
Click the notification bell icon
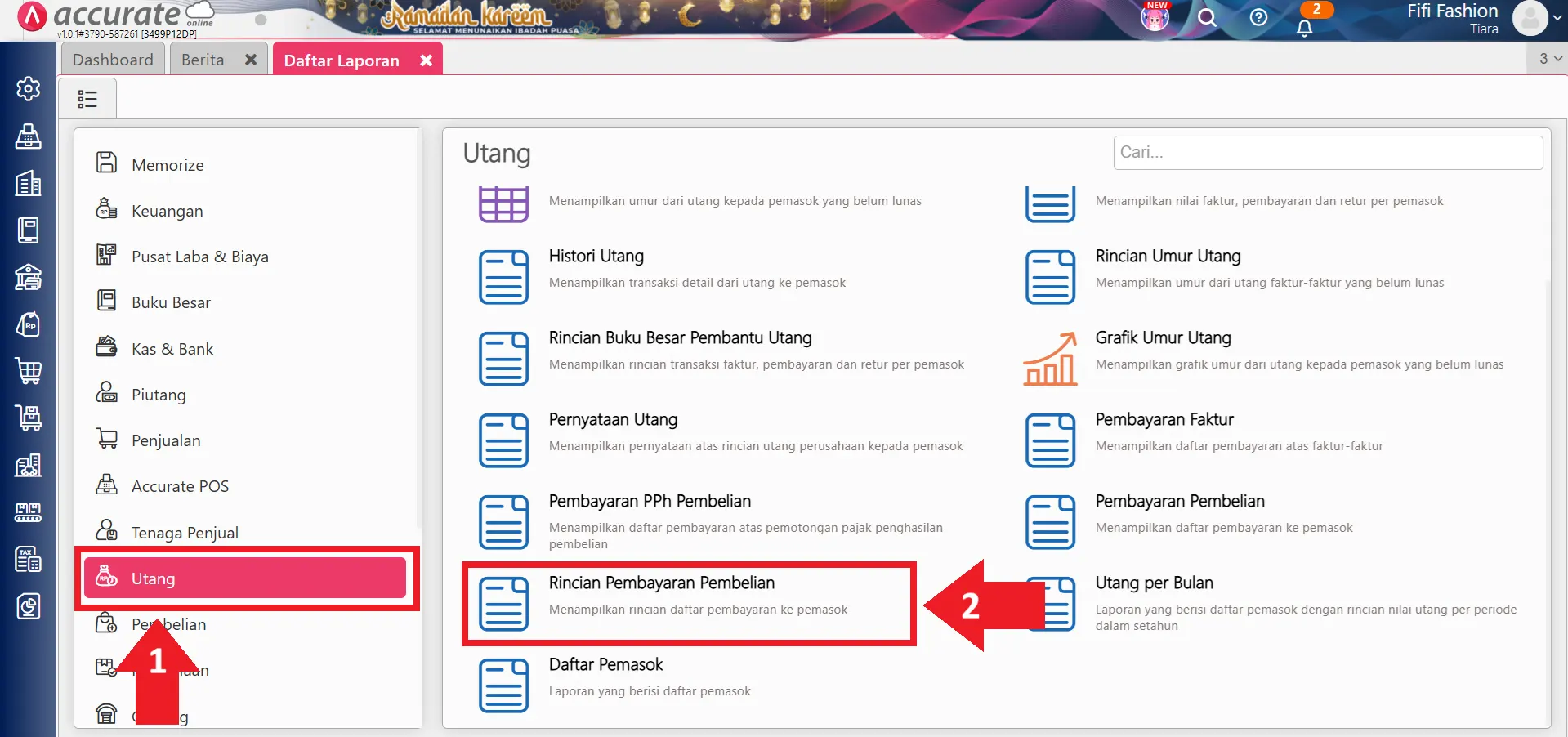(x=1304, y=27)
